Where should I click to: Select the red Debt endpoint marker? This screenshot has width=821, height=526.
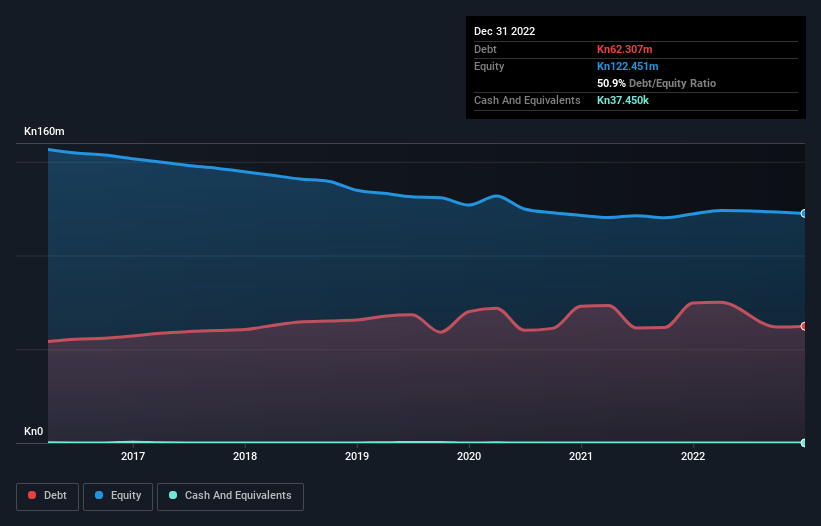(x=804, y=326)
